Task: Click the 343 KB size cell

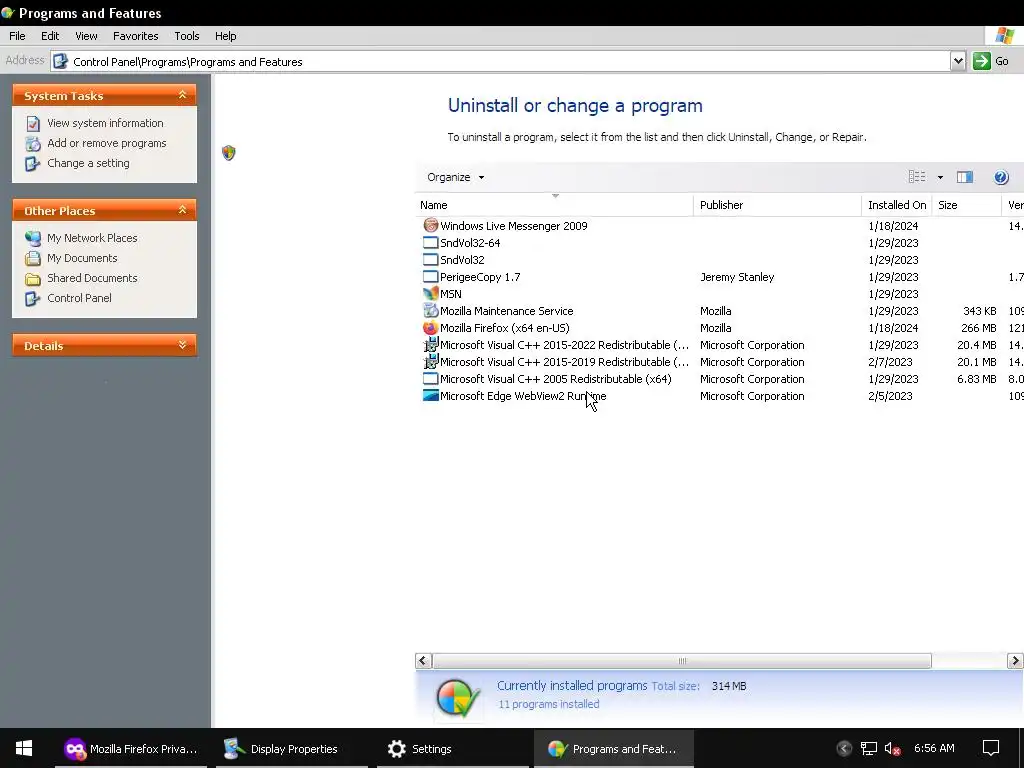Action: [979, 311]
